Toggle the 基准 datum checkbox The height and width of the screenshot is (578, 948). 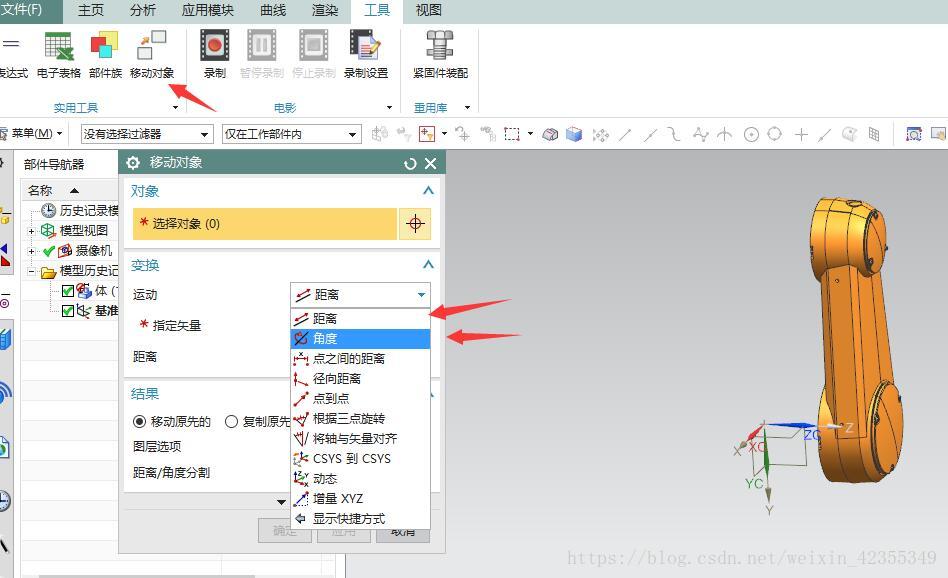point(68,311)
